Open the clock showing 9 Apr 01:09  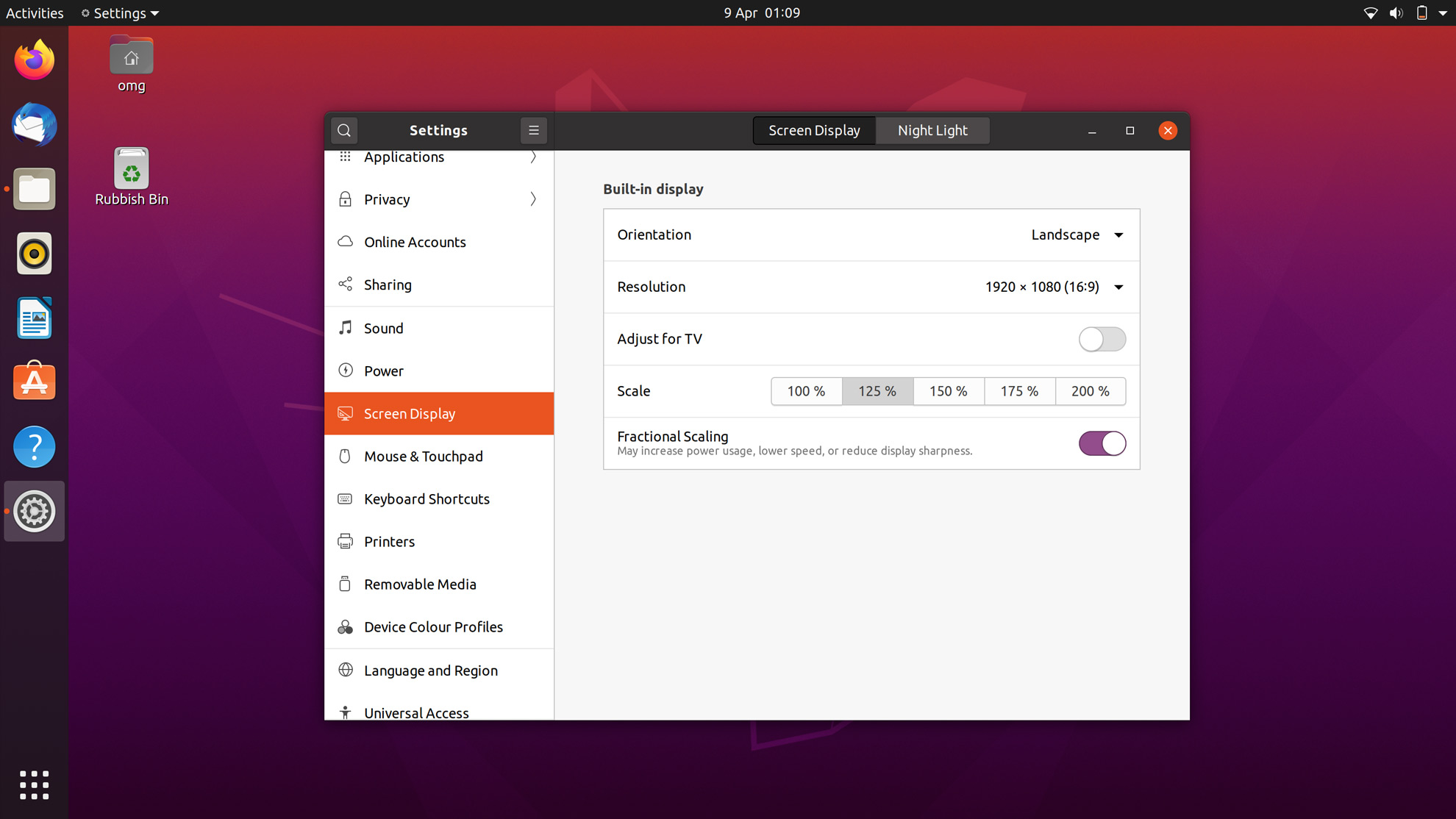click(762, 12)
